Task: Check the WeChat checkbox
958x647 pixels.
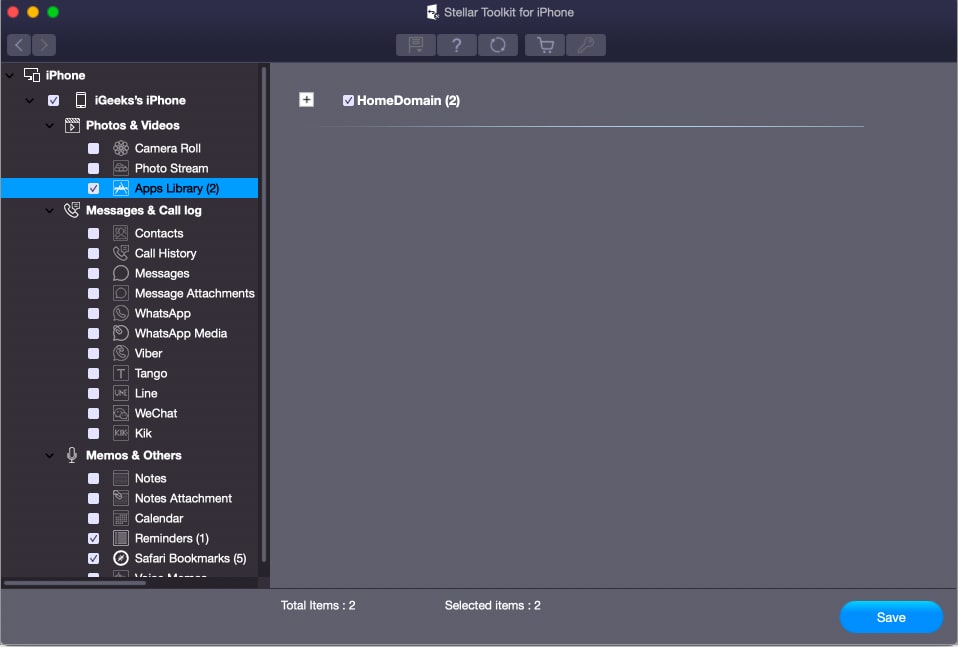Action: point(93,413)
